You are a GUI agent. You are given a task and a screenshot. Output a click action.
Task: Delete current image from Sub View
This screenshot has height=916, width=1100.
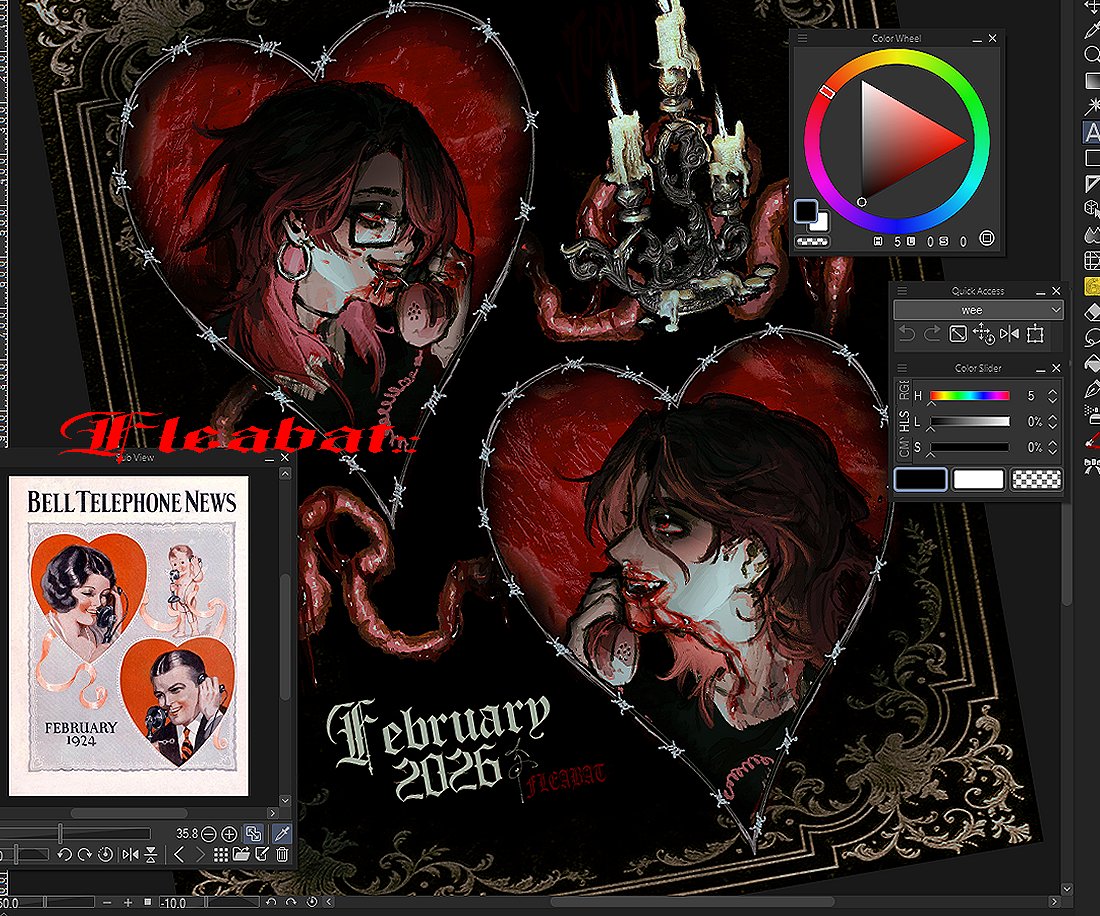tap(282, 854)
